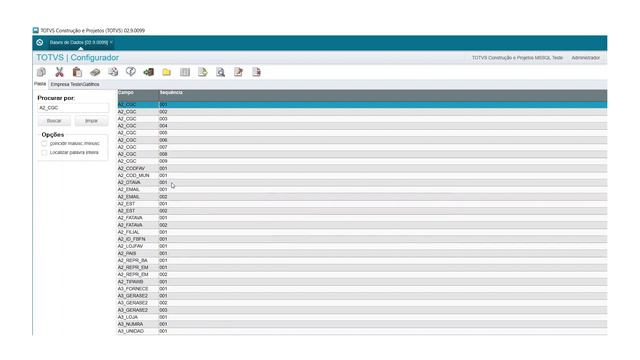The image size is (640, 360).
Task: Select the A2_COD_MUN row
Action: (362, 176)
